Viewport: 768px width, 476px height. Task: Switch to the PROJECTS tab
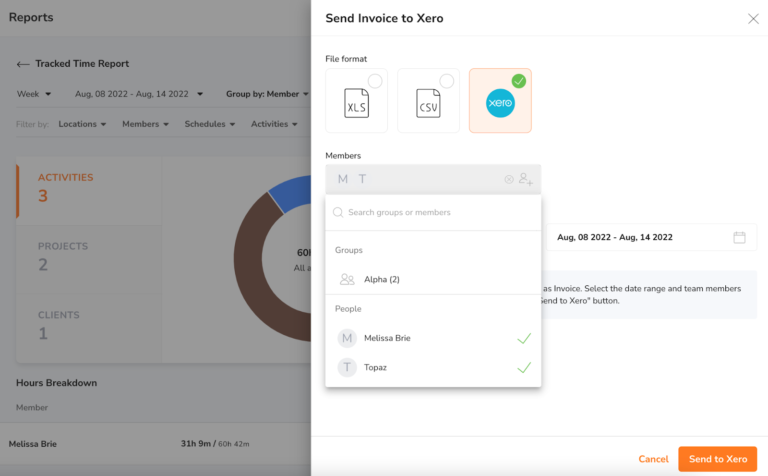tap(89, 260)
